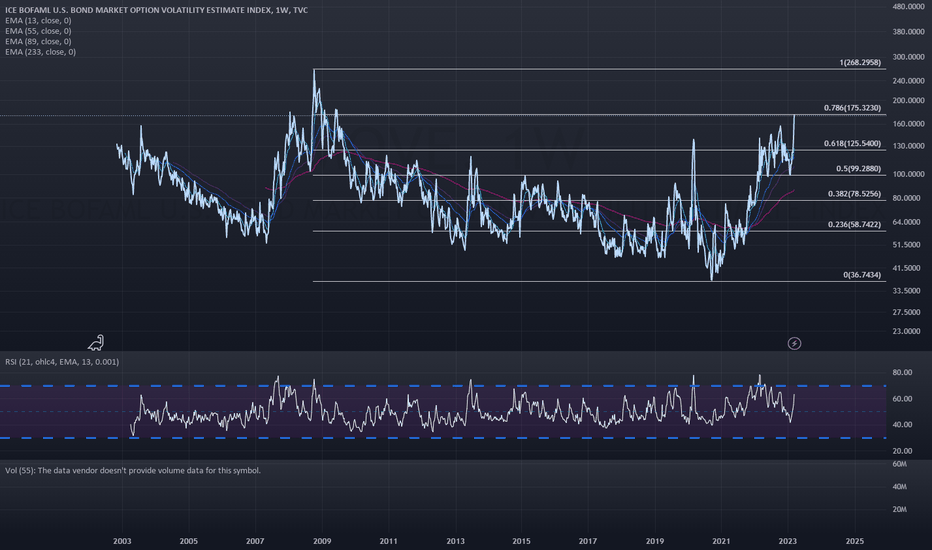Click 2015 on the time axis
Image resolution: width=932 pixels, height=550 pixels.
point(521,541)
